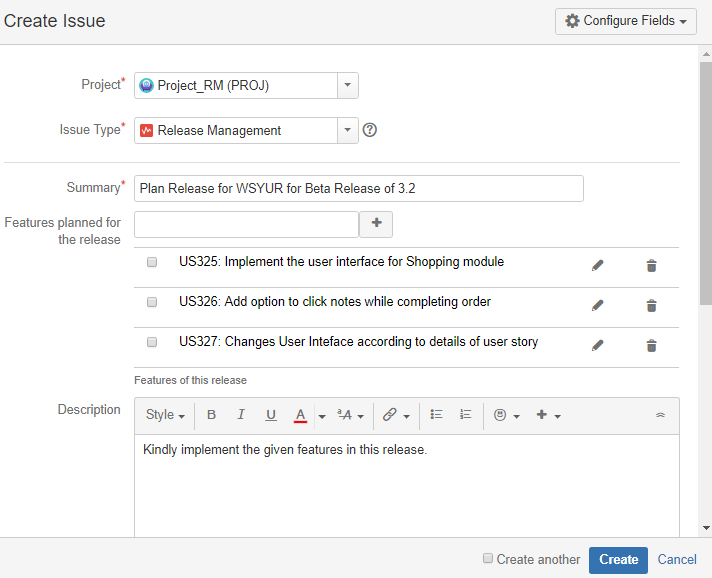Edit the US325 feature entry
The width and height of the screenshot is (712, 578).
point(598,265)
